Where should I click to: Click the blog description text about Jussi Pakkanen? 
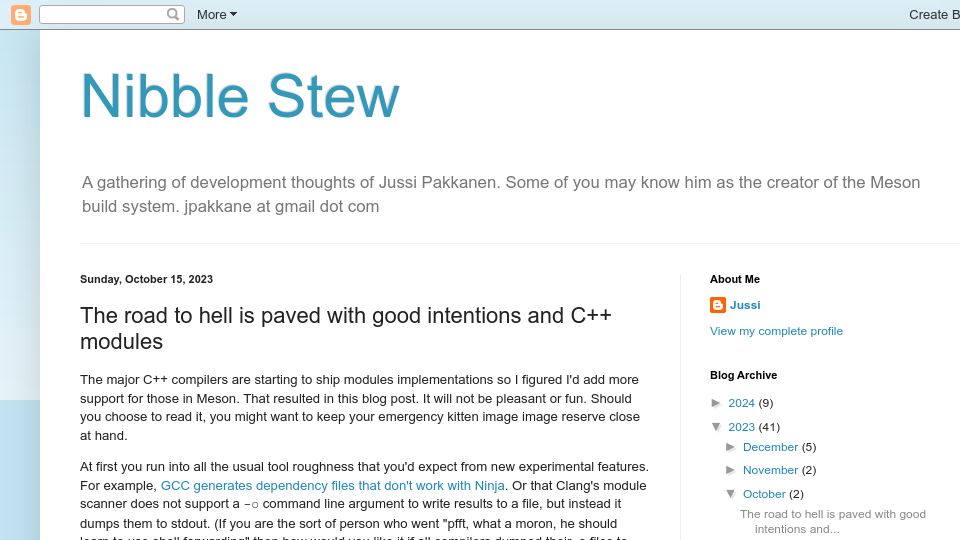(x=501, y=194)
